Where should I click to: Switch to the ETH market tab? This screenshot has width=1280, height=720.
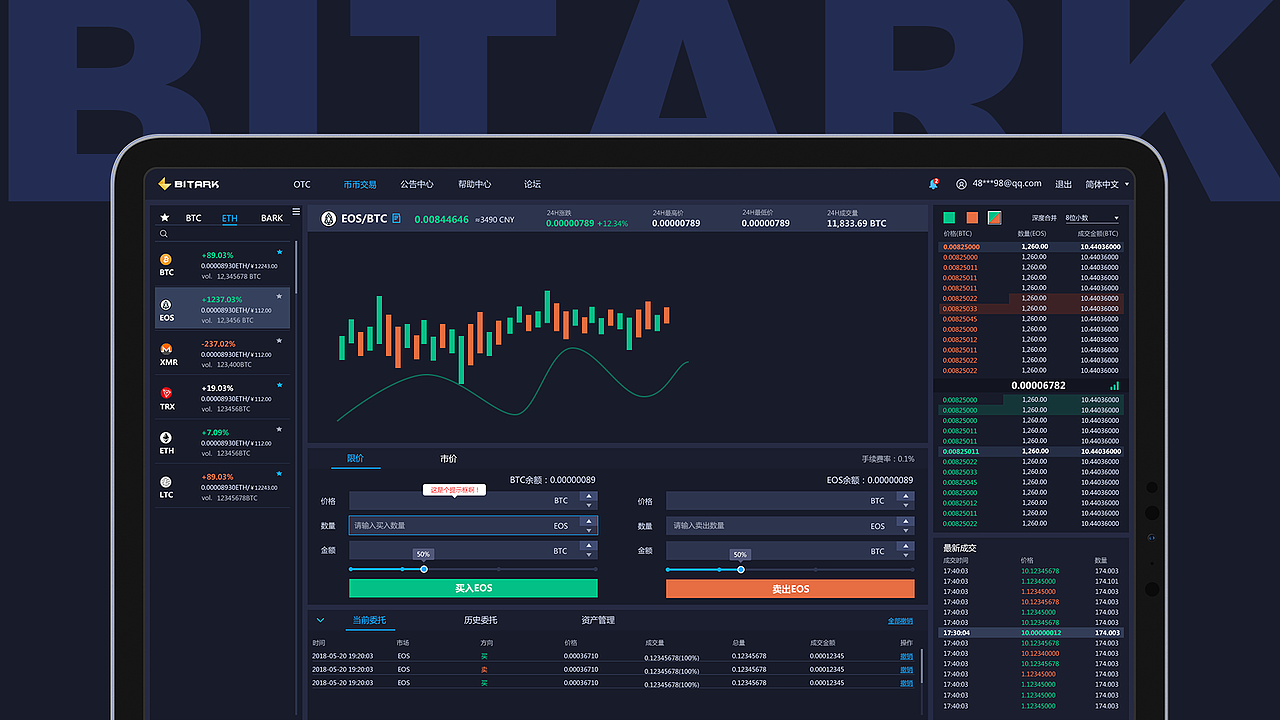click(230, 218)
